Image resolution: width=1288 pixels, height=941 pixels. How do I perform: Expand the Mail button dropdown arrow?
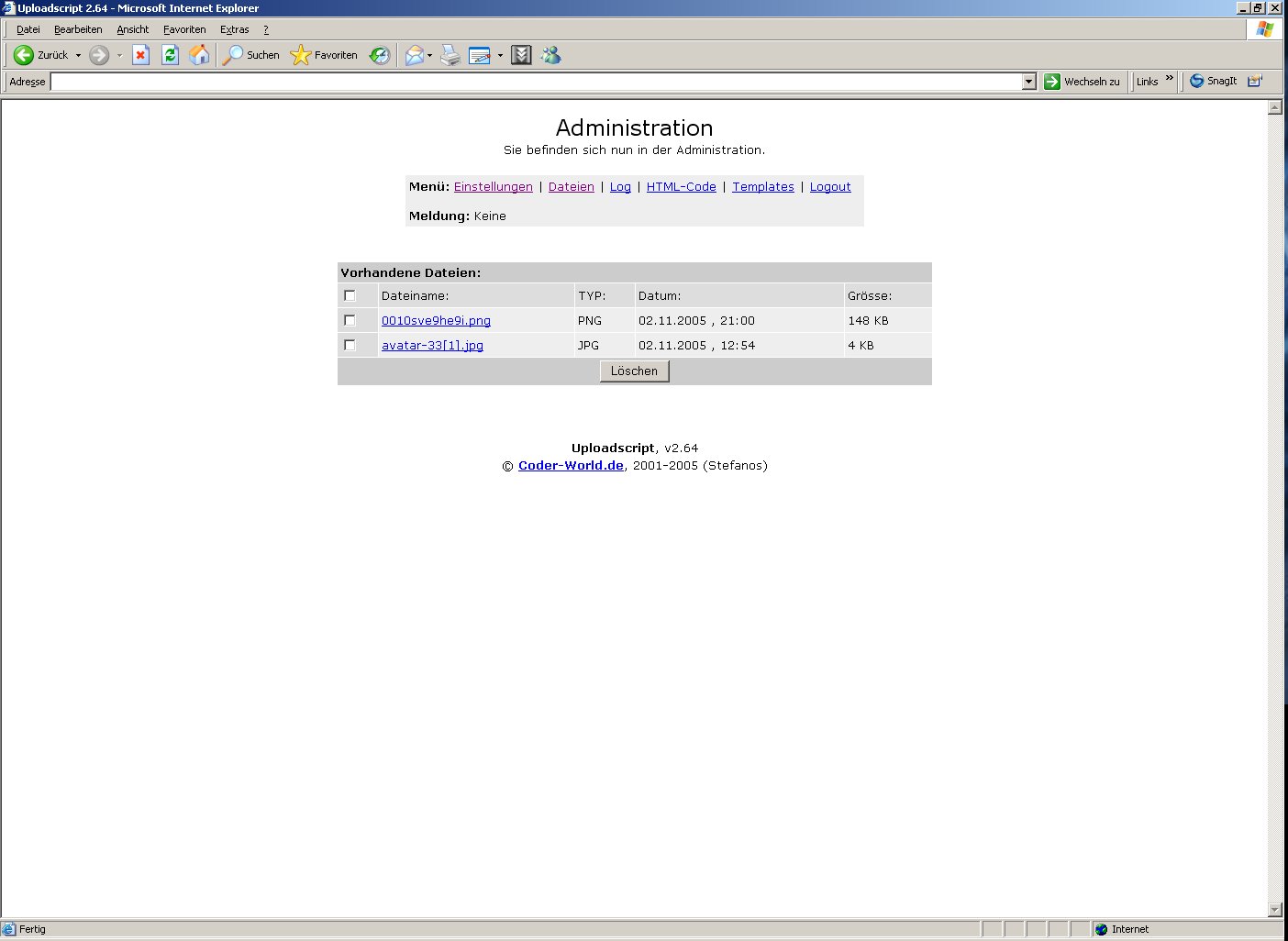(x=429, y=55)
